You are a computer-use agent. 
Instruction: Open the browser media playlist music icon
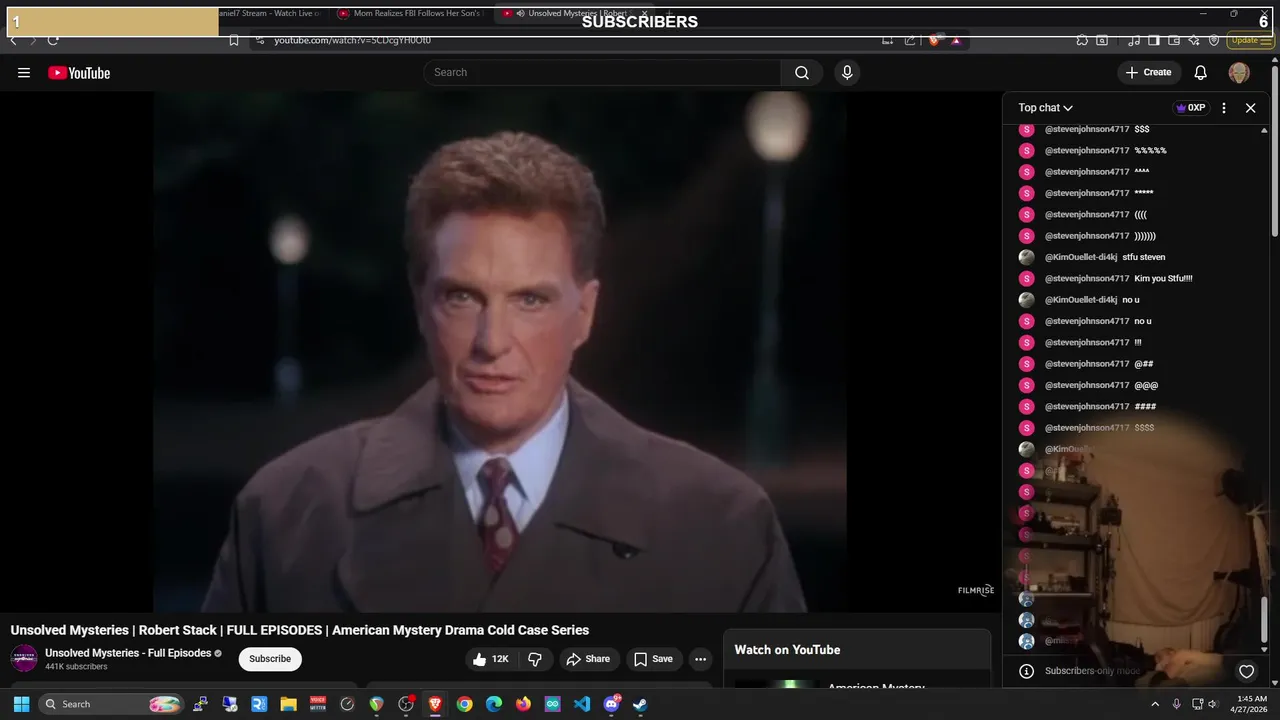[x=1134, y=40]
